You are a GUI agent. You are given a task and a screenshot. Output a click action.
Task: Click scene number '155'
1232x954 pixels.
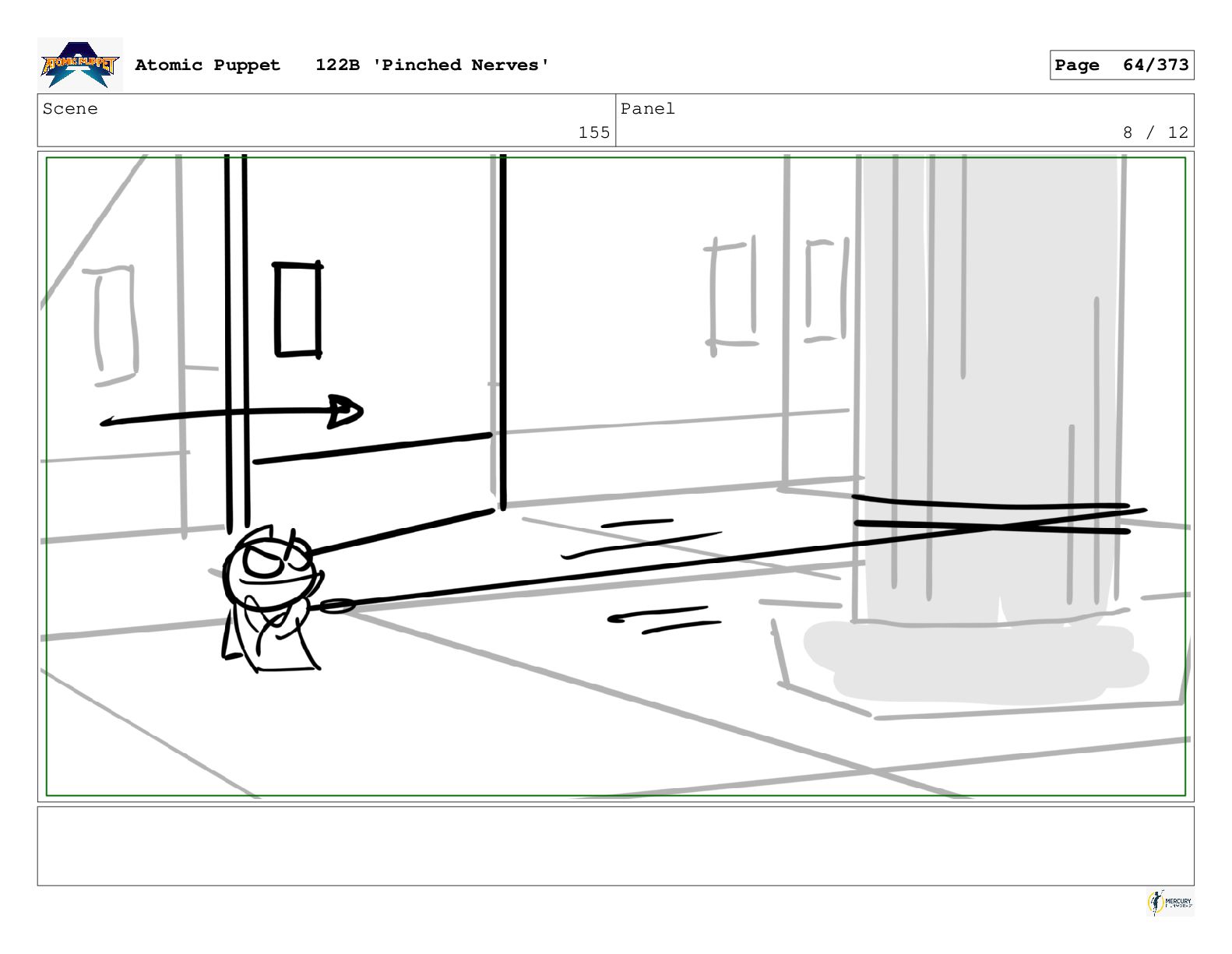coord(594,132)
